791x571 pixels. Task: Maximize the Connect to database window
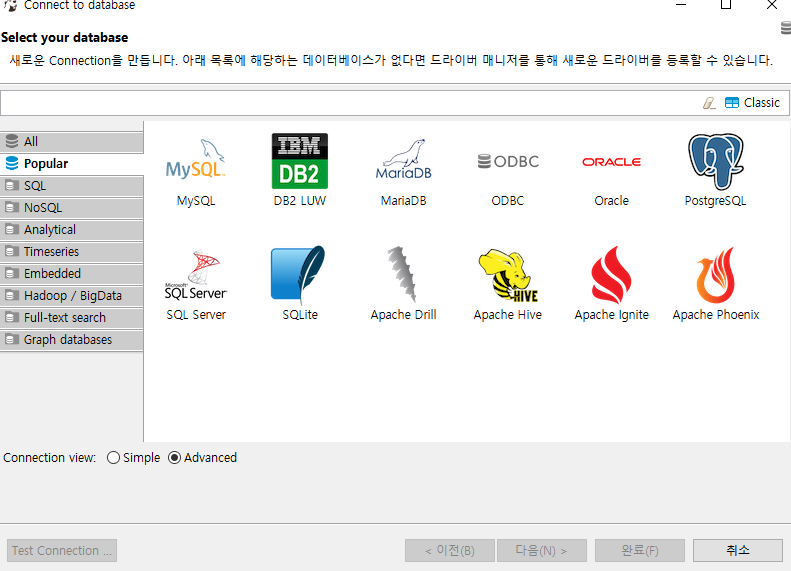(726, 5)
